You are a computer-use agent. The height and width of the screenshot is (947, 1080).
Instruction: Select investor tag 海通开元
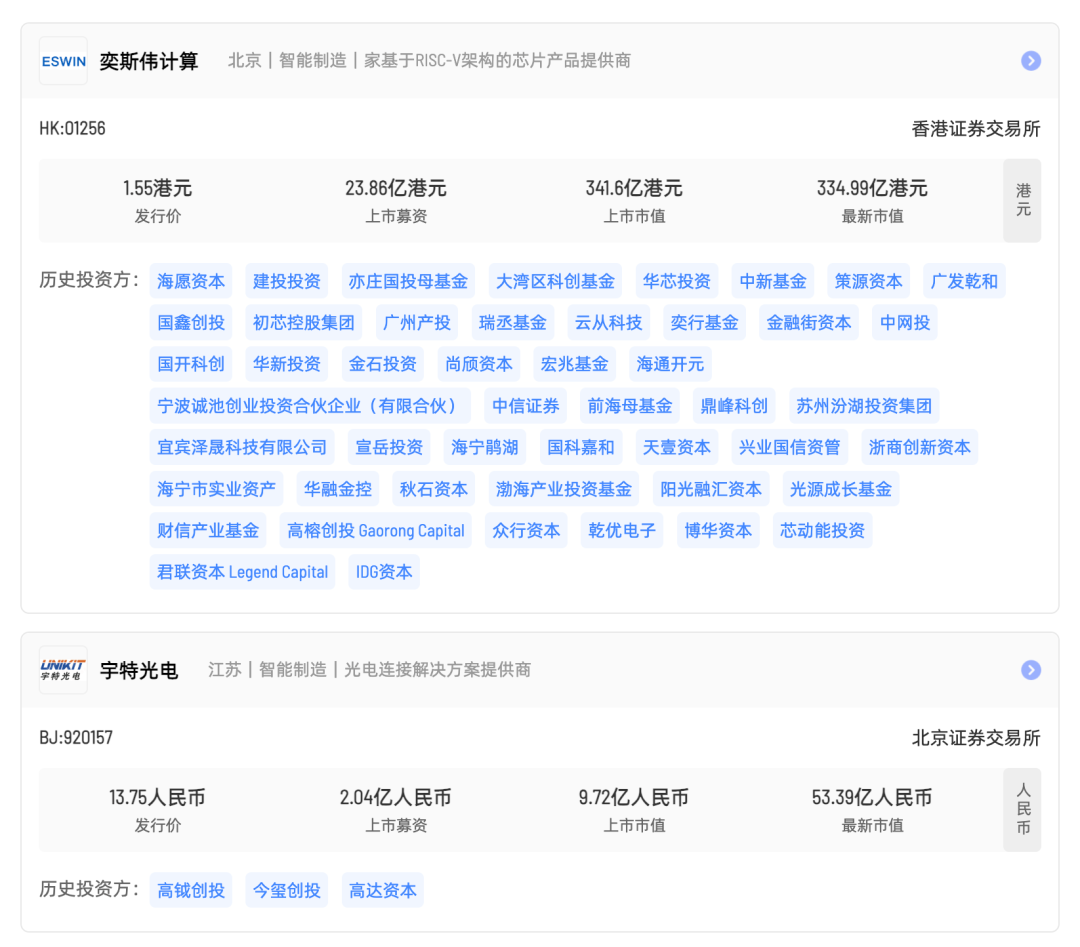coord(670,364)
